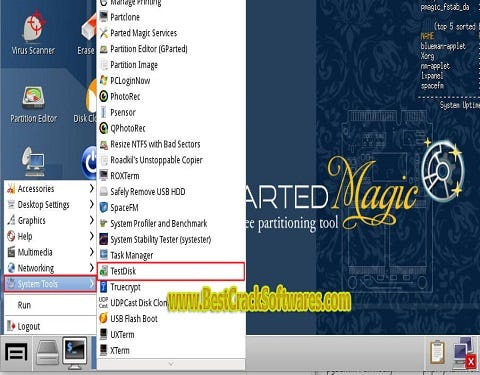480x375 pixels.
Task: Open the main menu button on taskbar
Action: [x=16, y=353]
